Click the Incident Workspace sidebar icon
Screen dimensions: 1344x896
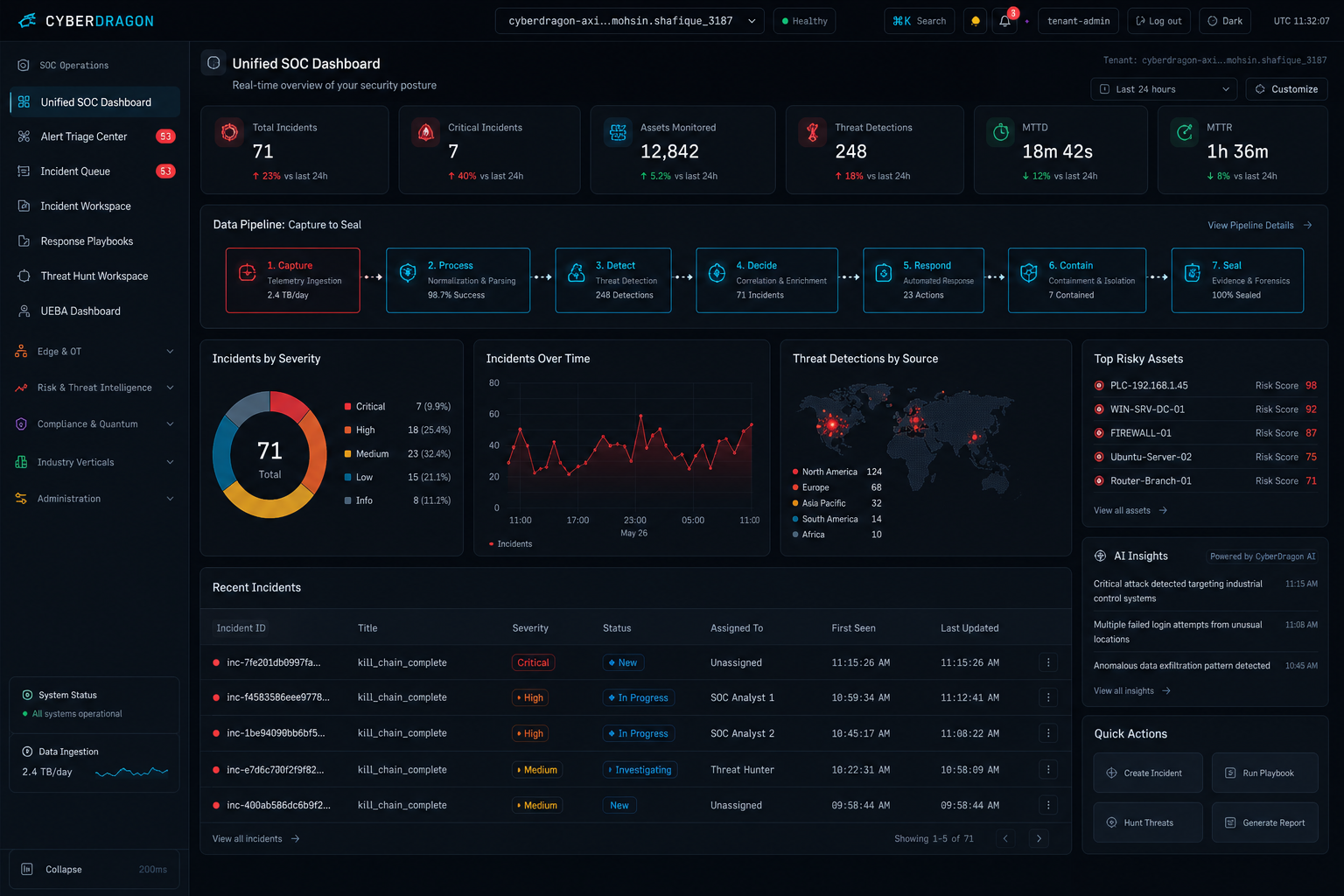click(x=24, y=206)
